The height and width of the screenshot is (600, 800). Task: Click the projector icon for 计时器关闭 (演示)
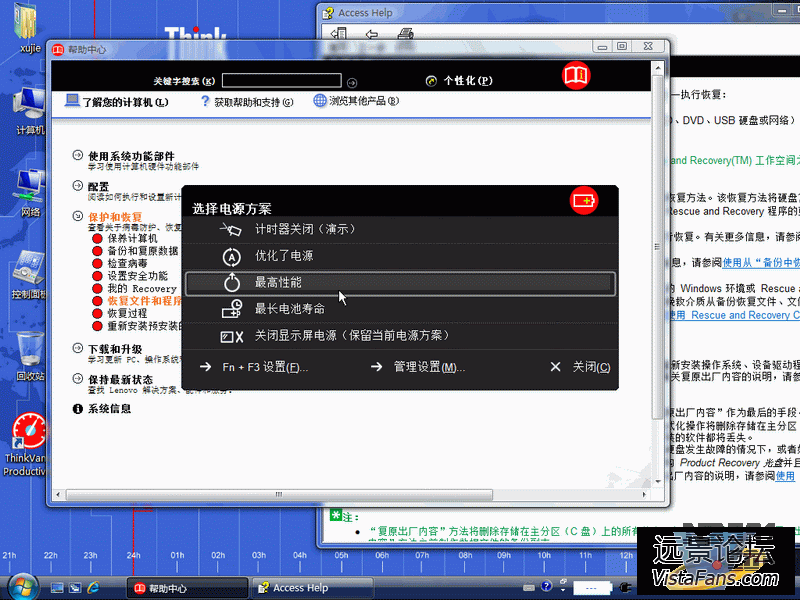231,230
